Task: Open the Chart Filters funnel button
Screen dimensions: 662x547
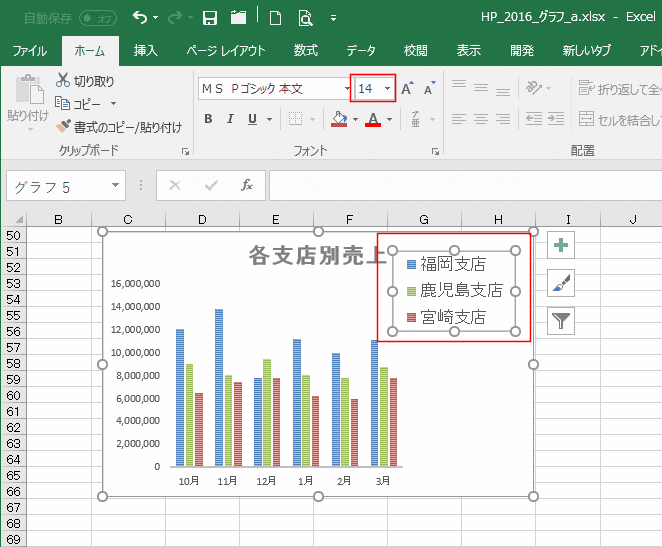Action: tap(563, 320)
